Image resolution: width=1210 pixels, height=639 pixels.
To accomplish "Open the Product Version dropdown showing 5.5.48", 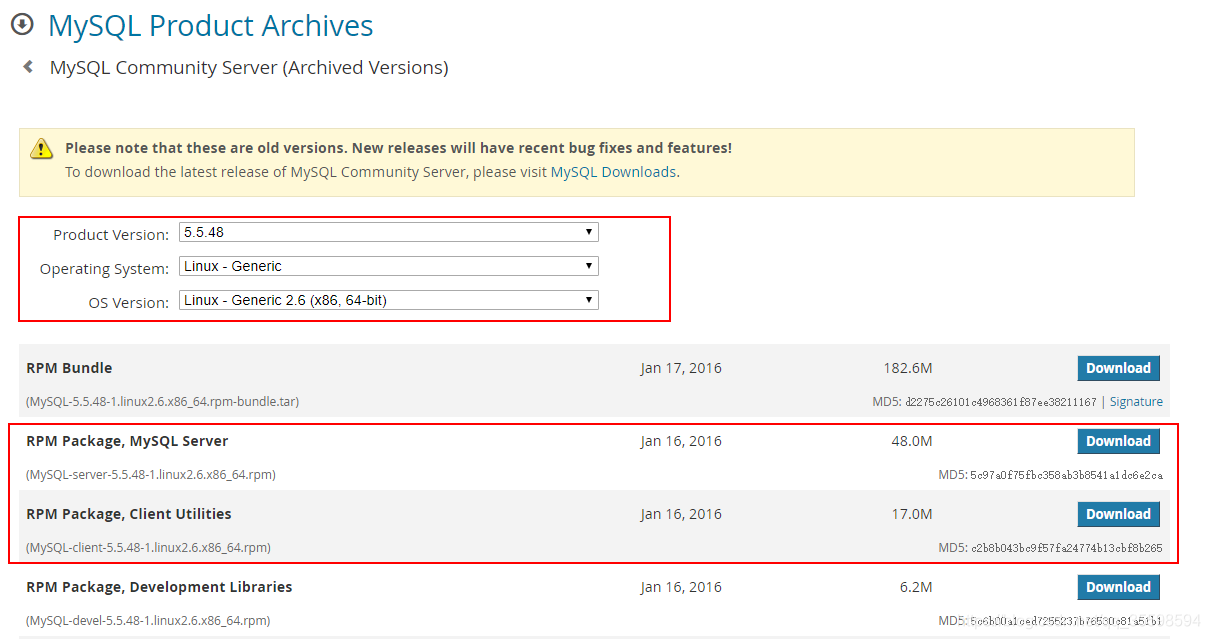I will click(x=389, y=232).
